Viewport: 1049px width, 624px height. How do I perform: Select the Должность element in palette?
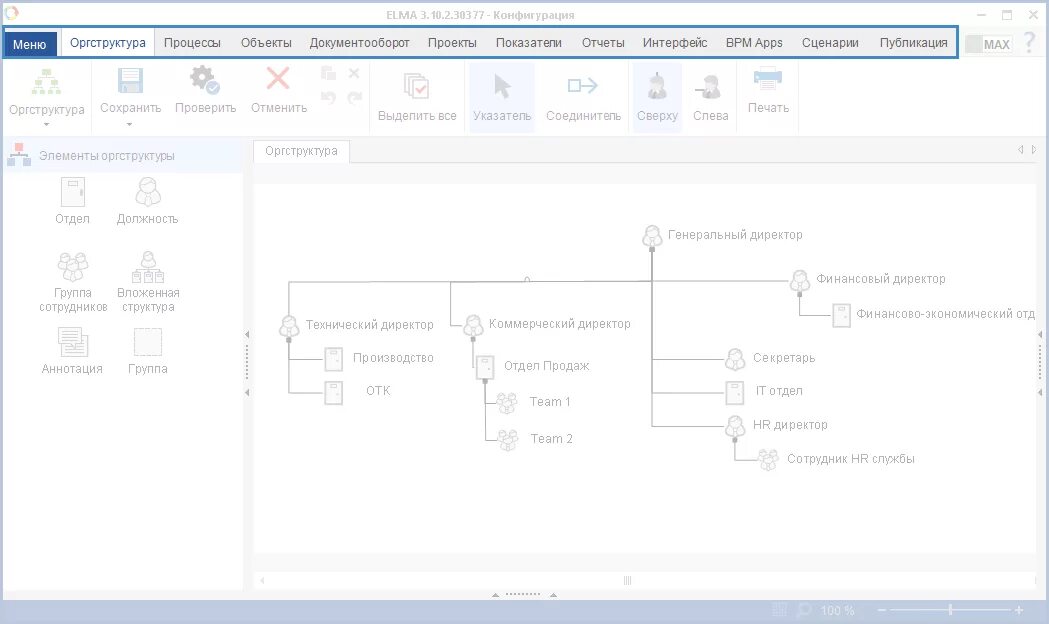click(147, 201)
